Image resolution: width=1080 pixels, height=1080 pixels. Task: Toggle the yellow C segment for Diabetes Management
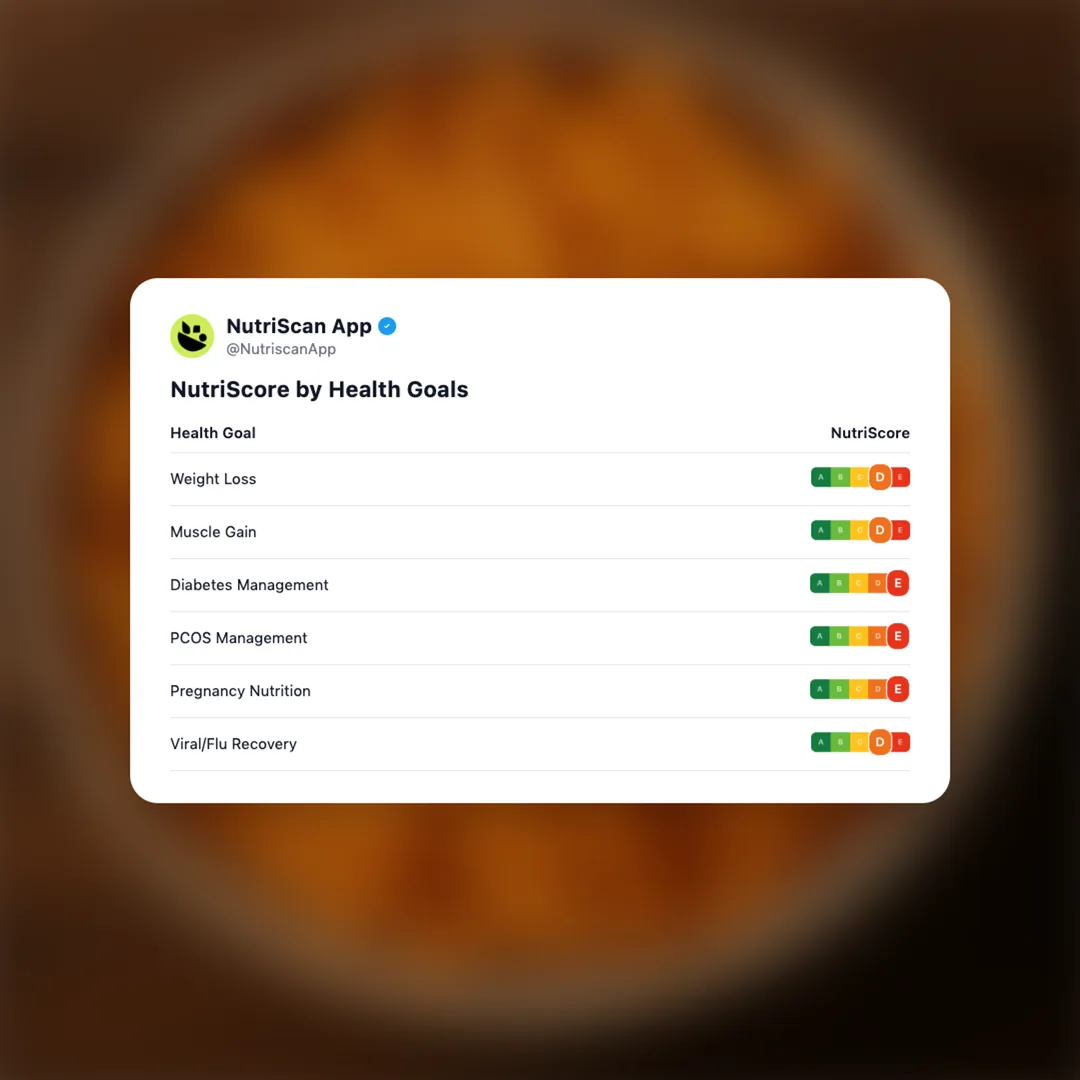859,583
